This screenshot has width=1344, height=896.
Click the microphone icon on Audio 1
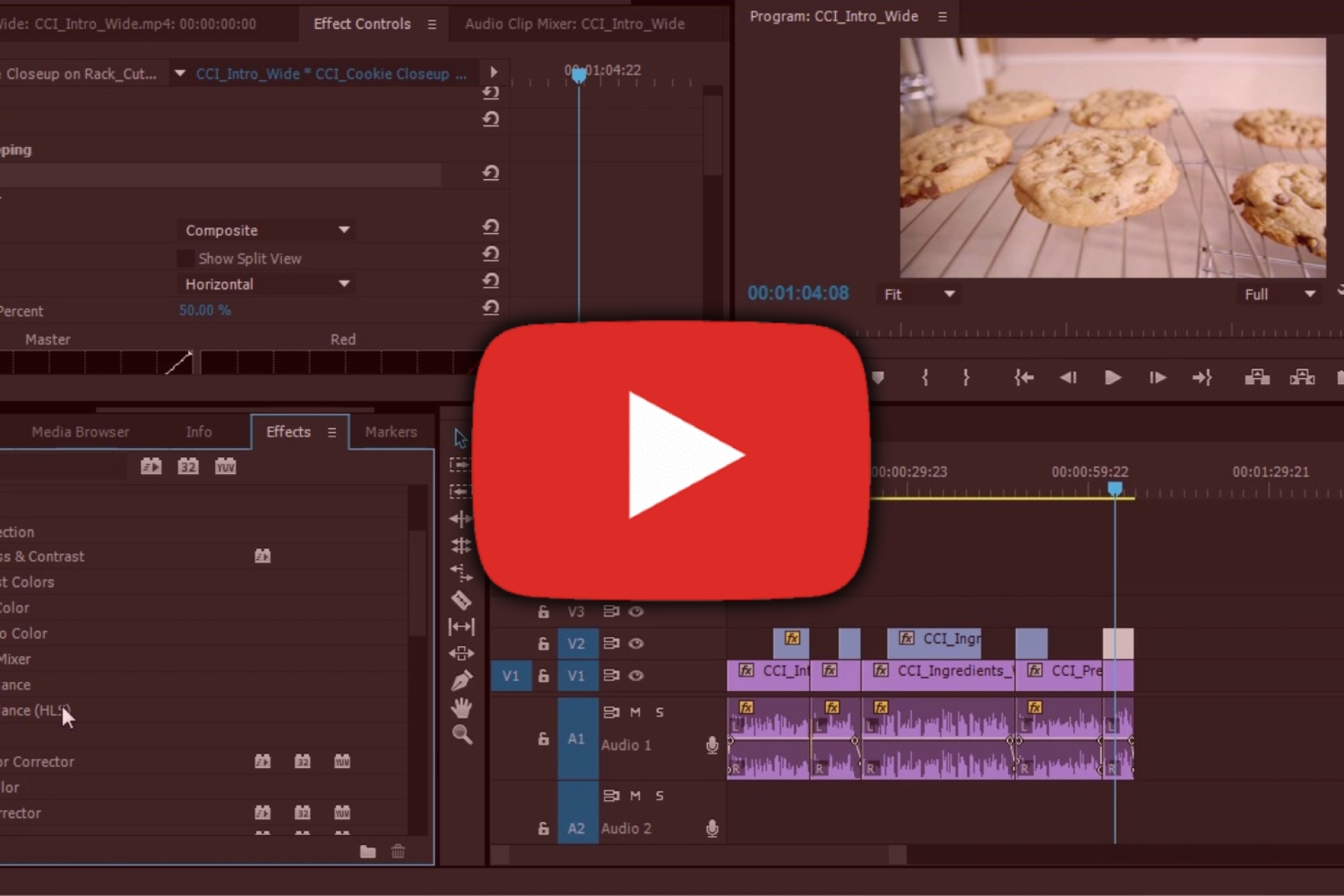tap(712, 745)
